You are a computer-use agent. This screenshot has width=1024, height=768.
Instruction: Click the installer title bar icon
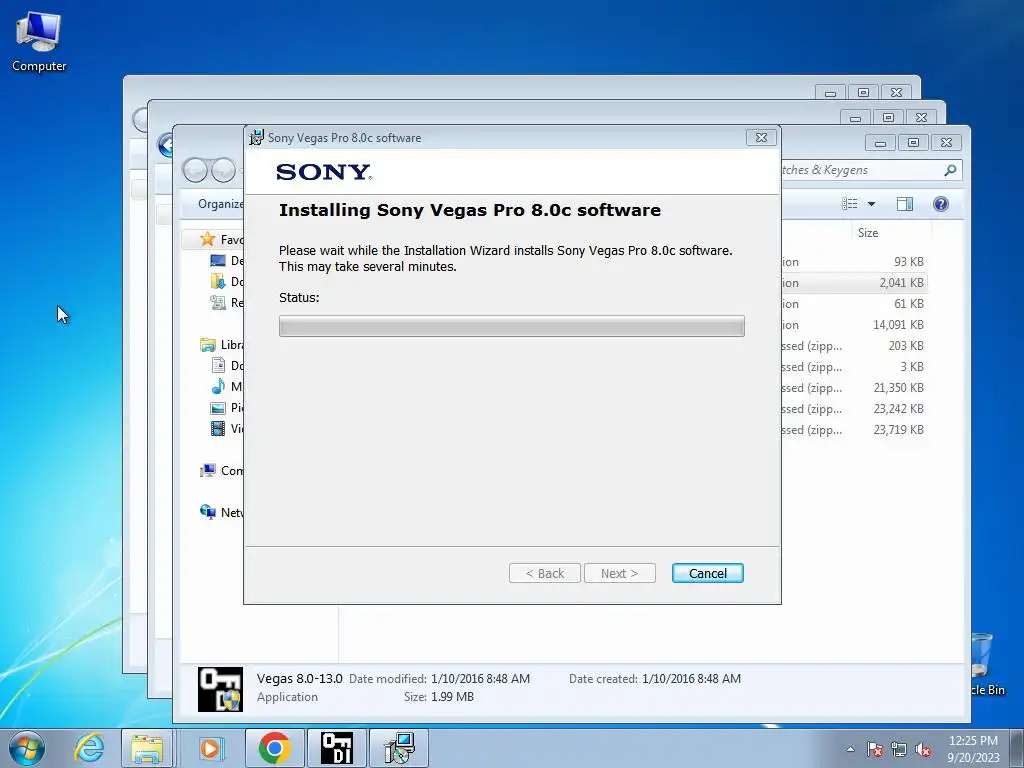click(256, 137)
